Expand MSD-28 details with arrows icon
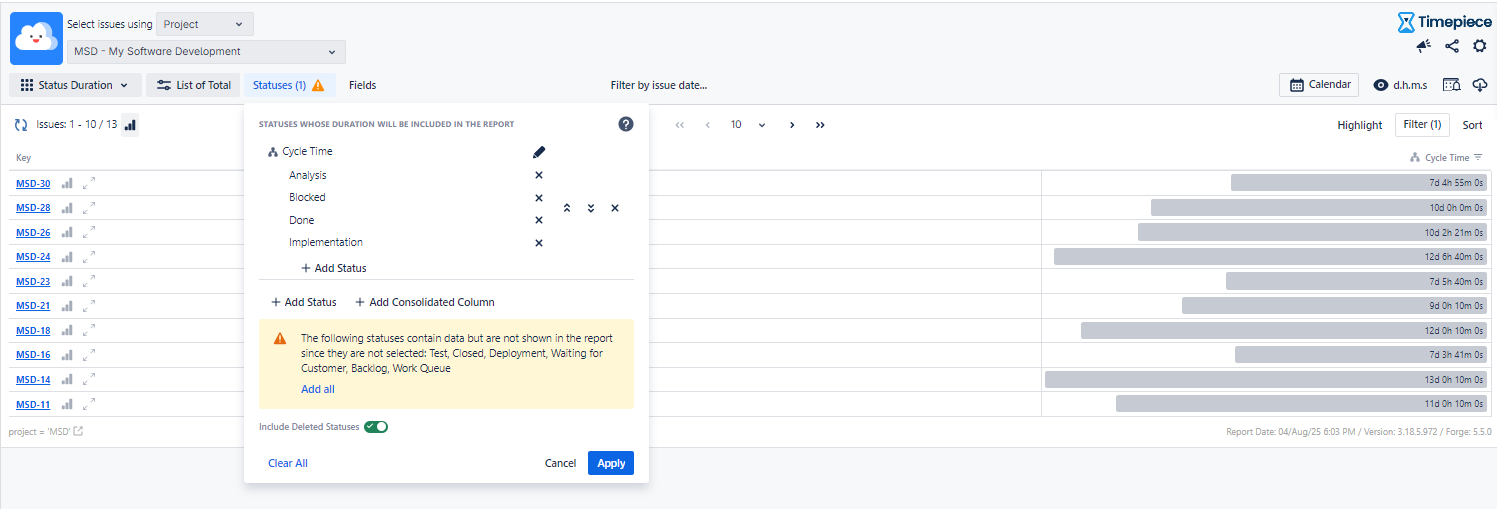The image size is (1497, 509). tap(89, 207)
